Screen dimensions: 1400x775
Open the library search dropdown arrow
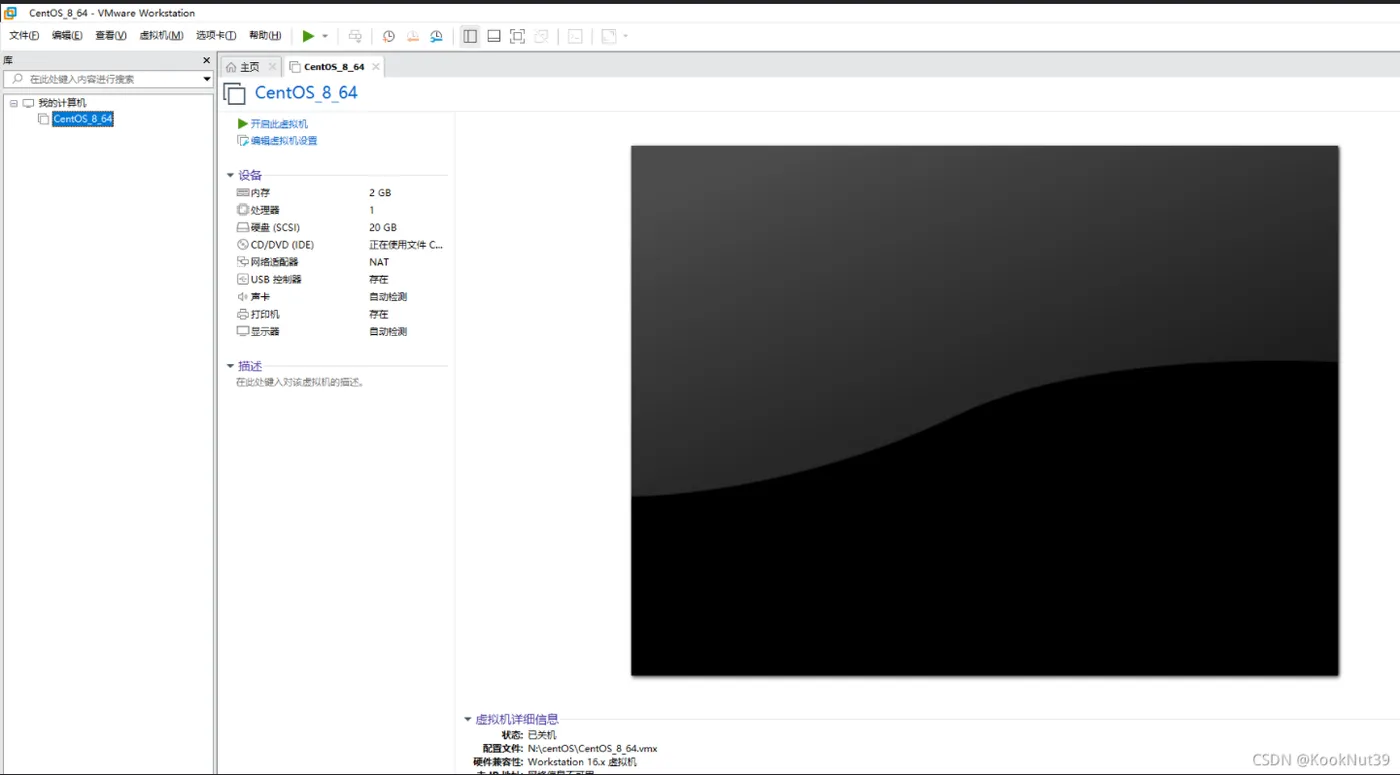207,79
